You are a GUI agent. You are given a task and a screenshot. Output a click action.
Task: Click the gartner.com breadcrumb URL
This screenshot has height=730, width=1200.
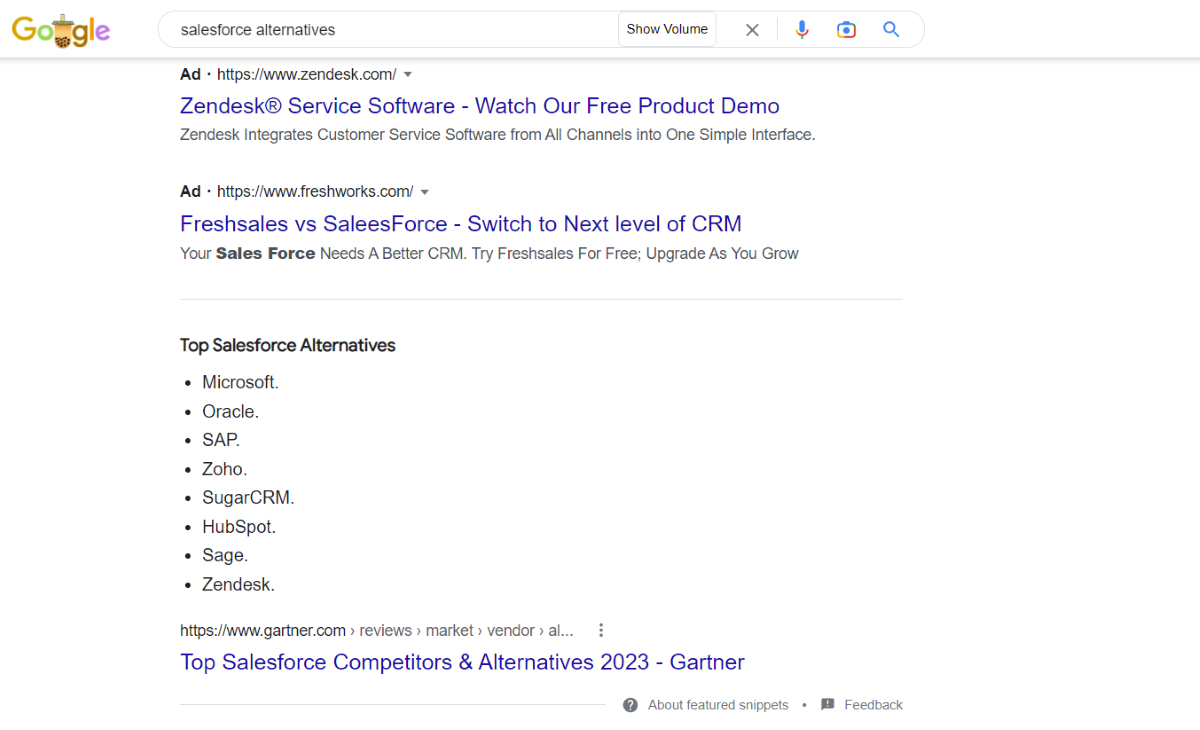point(377,630)
